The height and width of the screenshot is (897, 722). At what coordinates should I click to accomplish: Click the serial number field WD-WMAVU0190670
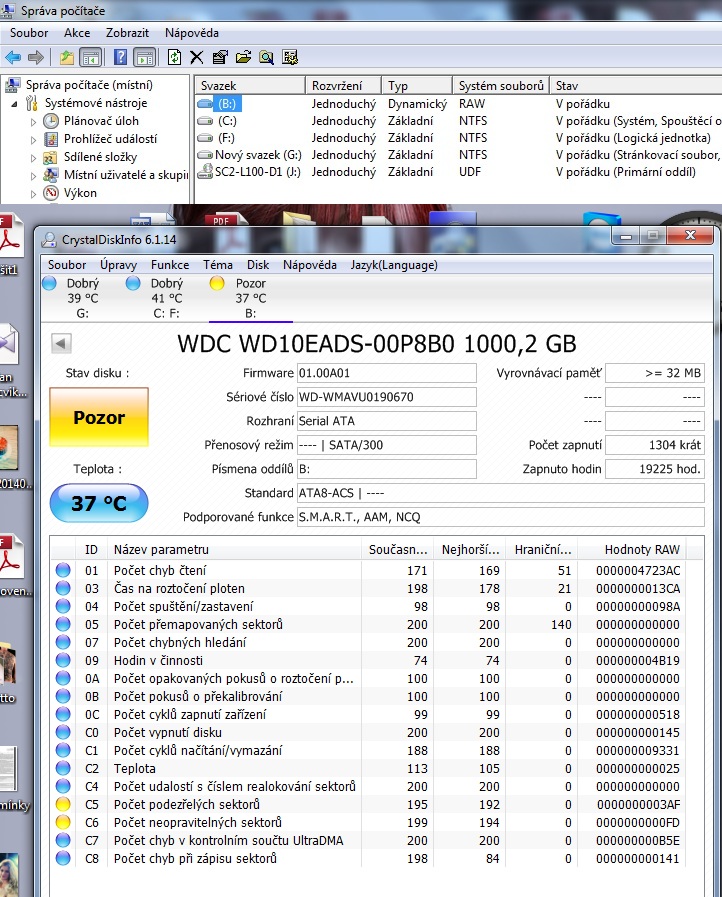pos(387,397)
